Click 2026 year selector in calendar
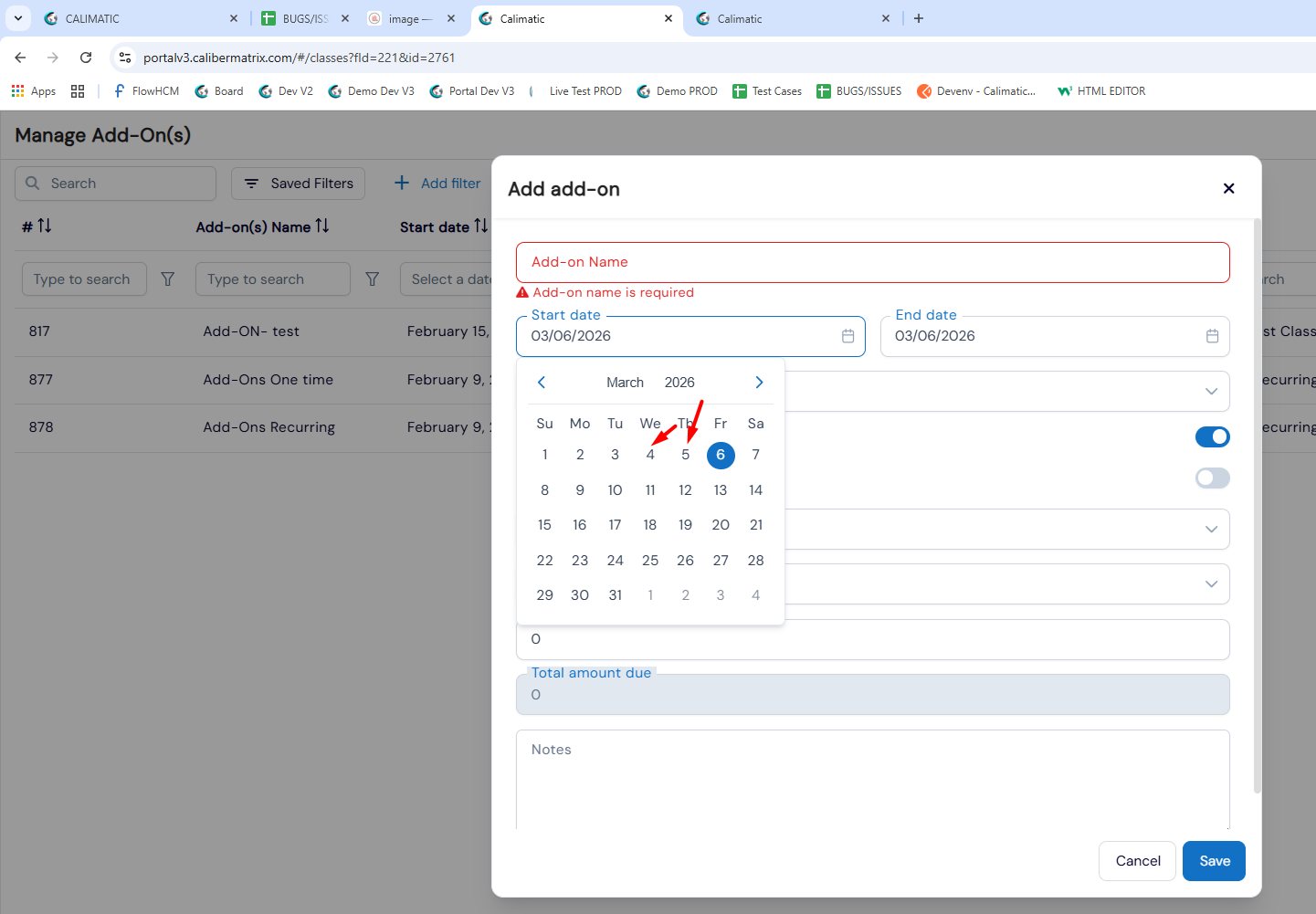This screenshot has height=914, width=1316. (x=679, y=383)
